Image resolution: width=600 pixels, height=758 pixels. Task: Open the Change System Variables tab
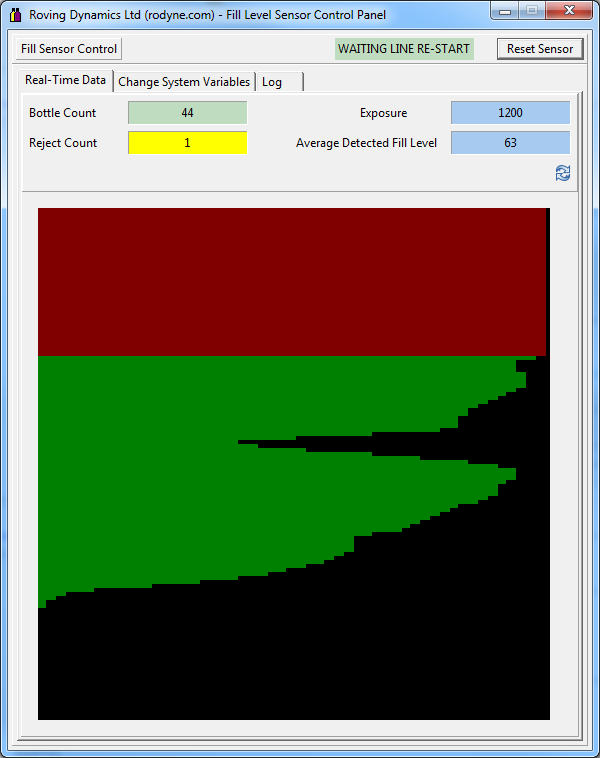(x=184, y=82)
